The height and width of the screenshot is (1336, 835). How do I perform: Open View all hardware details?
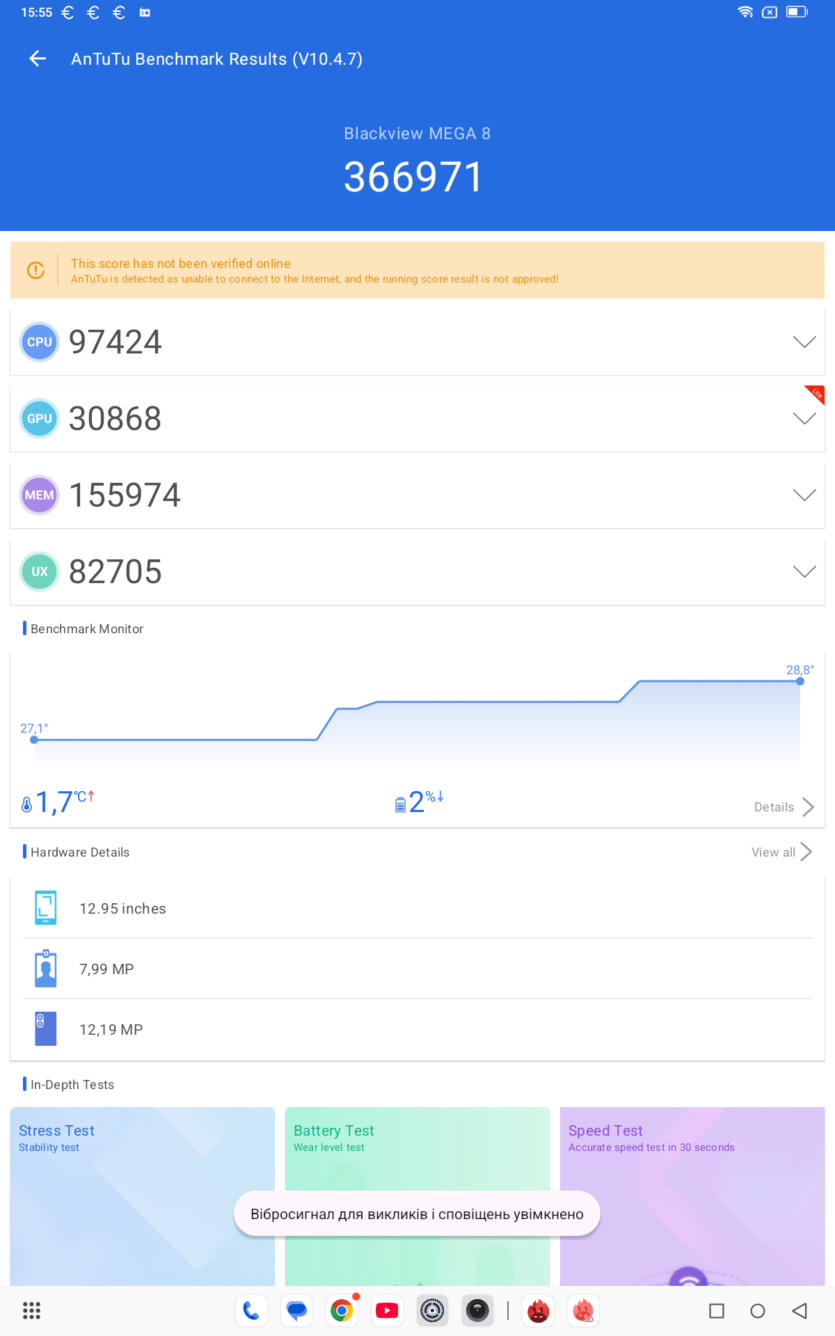[x=782, y=852]
